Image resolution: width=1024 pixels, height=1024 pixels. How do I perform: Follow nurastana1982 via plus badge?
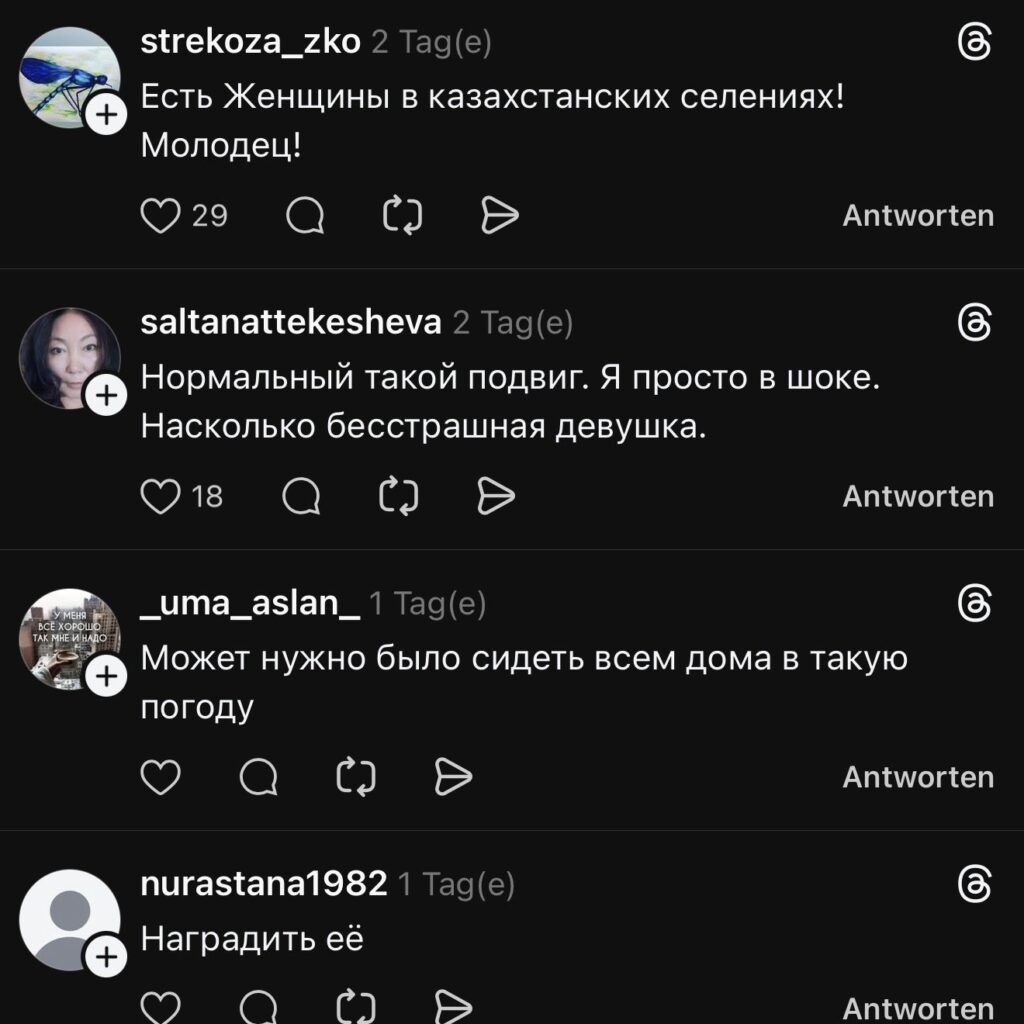[x=106, y=957]
